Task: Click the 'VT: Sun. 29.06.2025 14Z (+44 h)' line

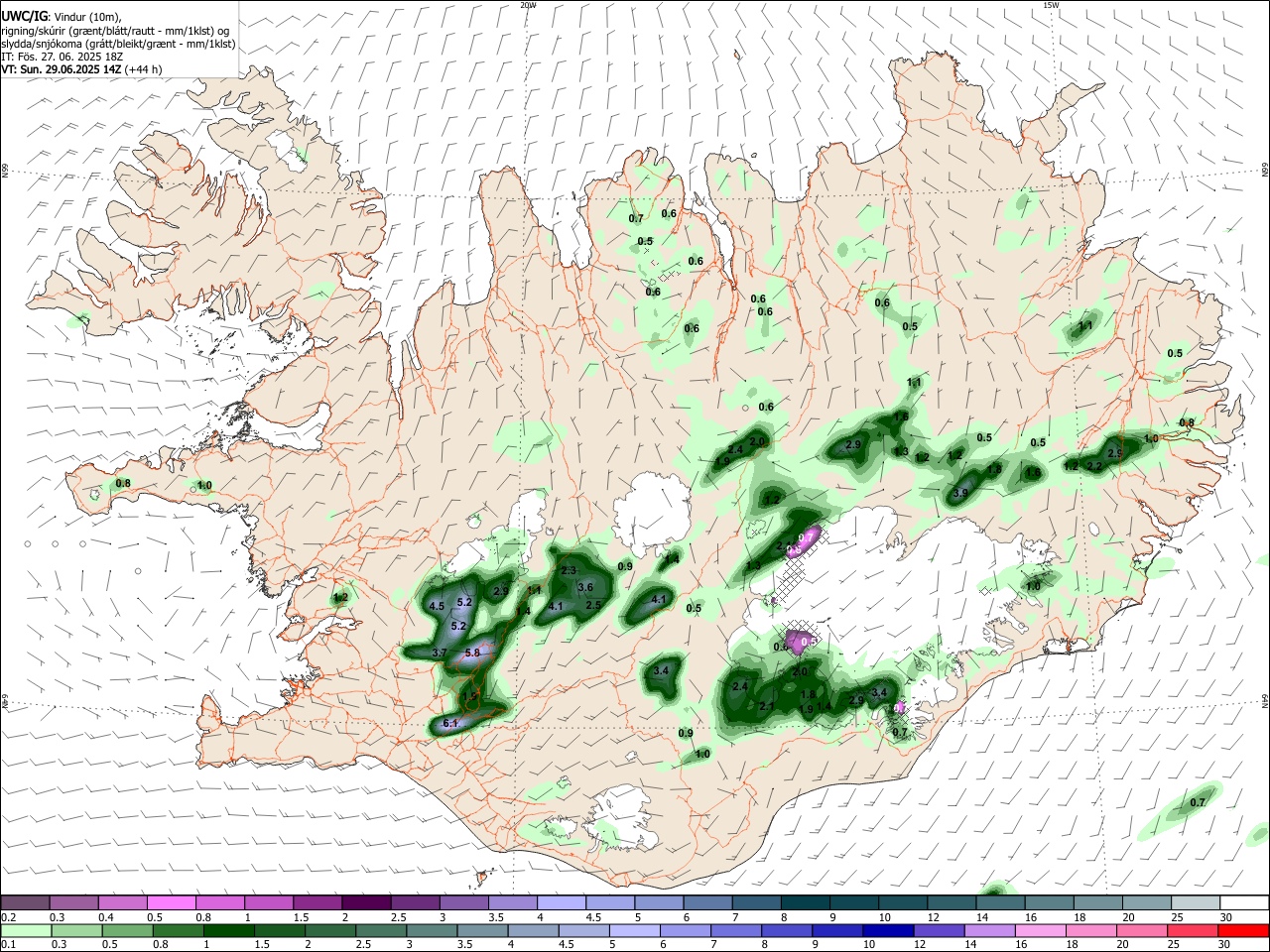Action: pyautogui.click(x=81, y=68)
